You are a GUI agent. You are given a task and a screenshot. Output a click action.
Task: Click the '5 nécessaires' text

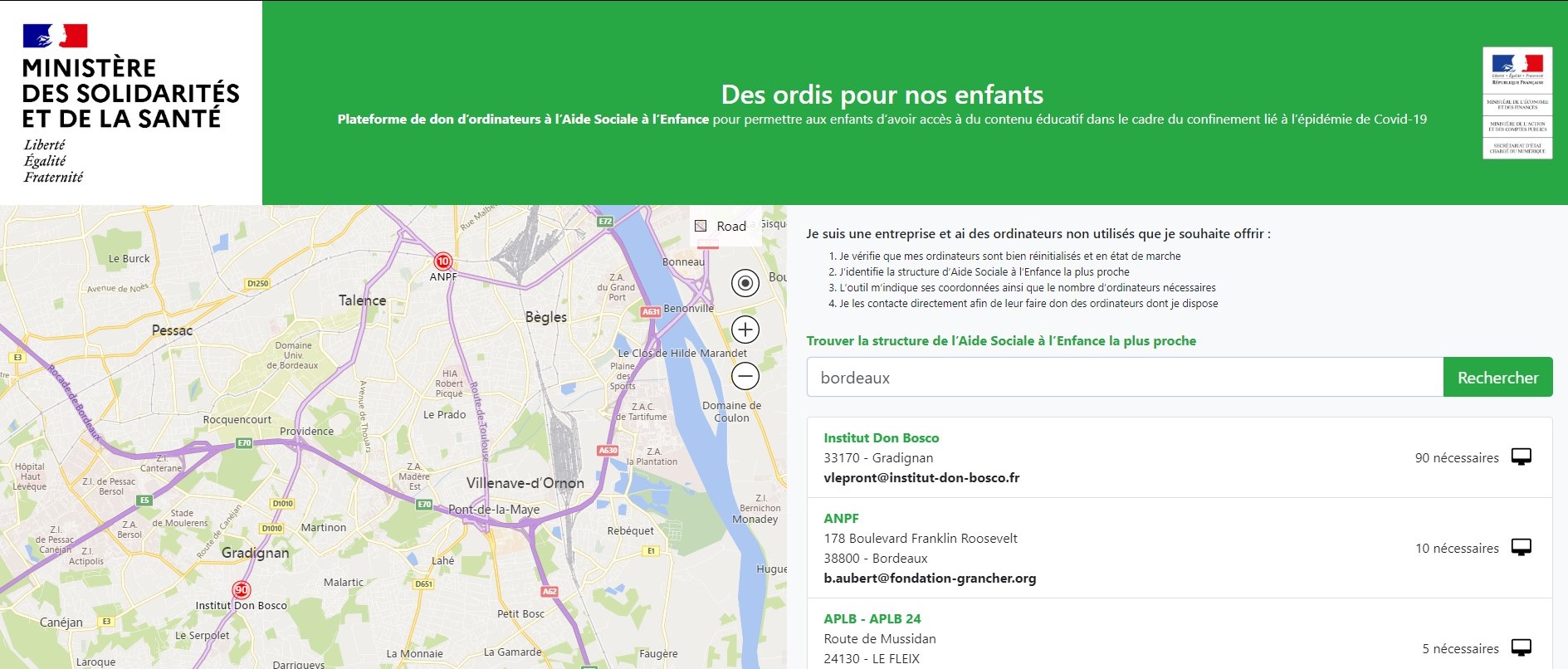(1460, 648)
